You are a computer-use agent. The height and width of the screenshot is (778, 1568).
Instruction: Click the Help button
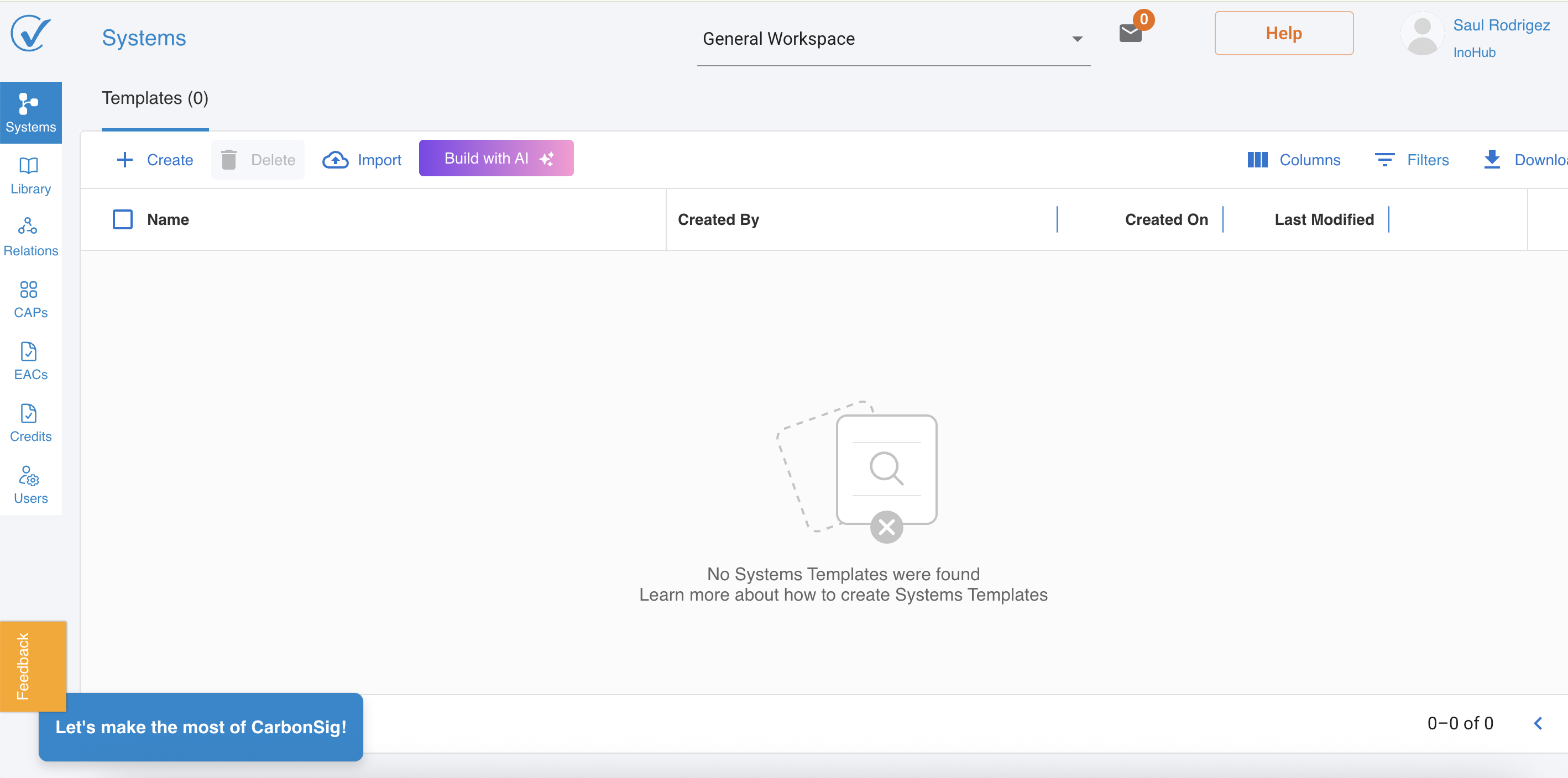click(1284, 34)
